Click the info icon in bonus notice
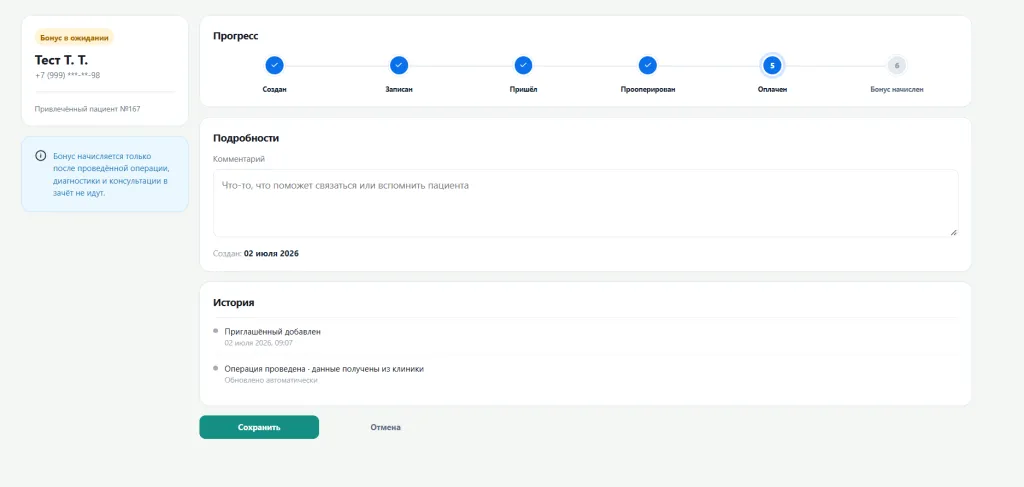1024x487 pixels. (x=40, y=156)
